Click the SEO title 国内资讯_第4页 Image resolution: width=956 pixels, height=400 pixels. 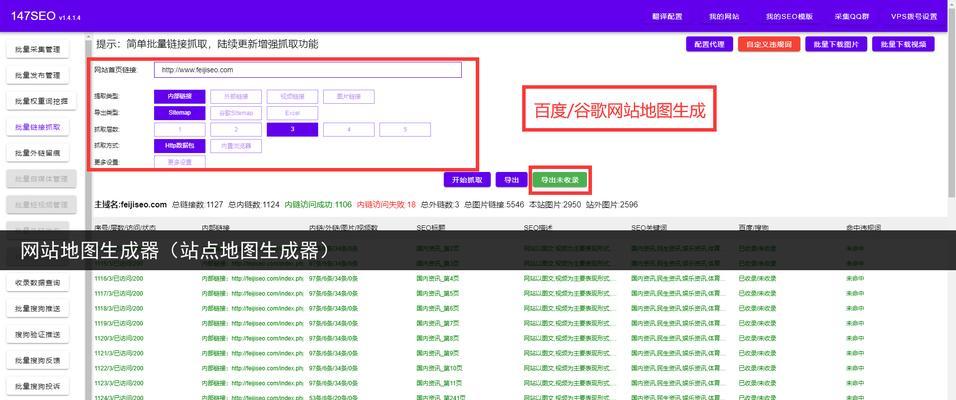click(438, 278)
